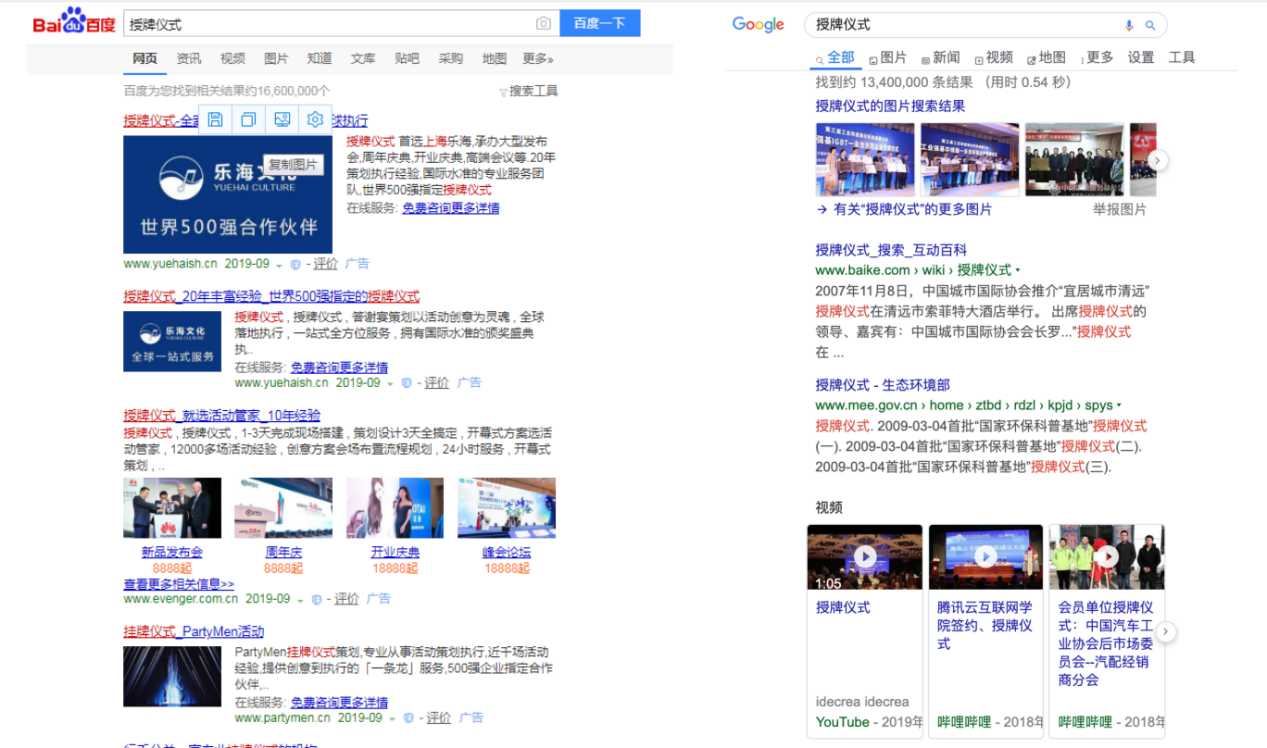
Task: Open Baidu's 搜索工具 filter
Action: pos(528,91)
